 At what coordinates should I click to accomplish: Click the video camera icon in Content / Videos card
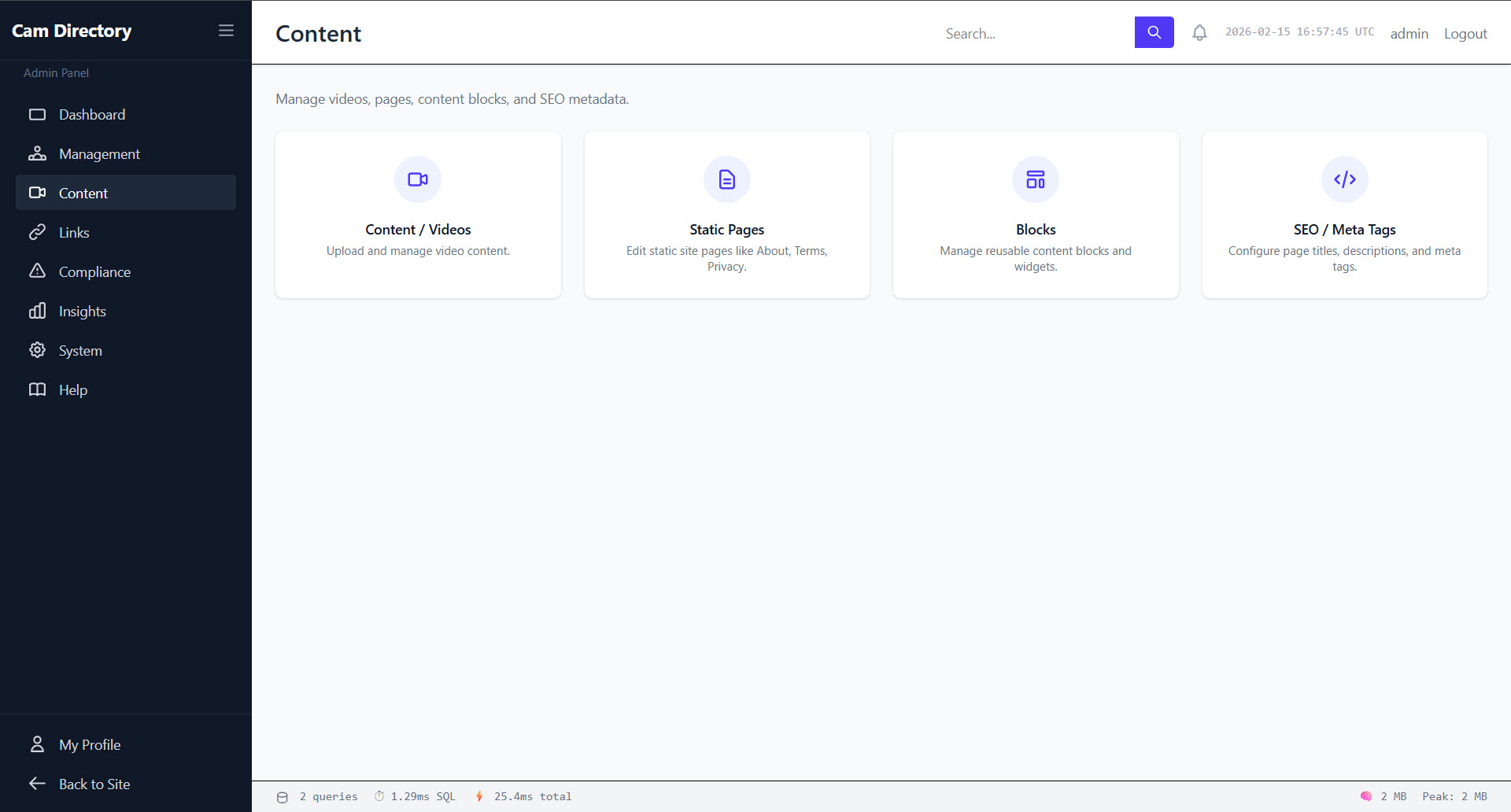click(418, 179)
